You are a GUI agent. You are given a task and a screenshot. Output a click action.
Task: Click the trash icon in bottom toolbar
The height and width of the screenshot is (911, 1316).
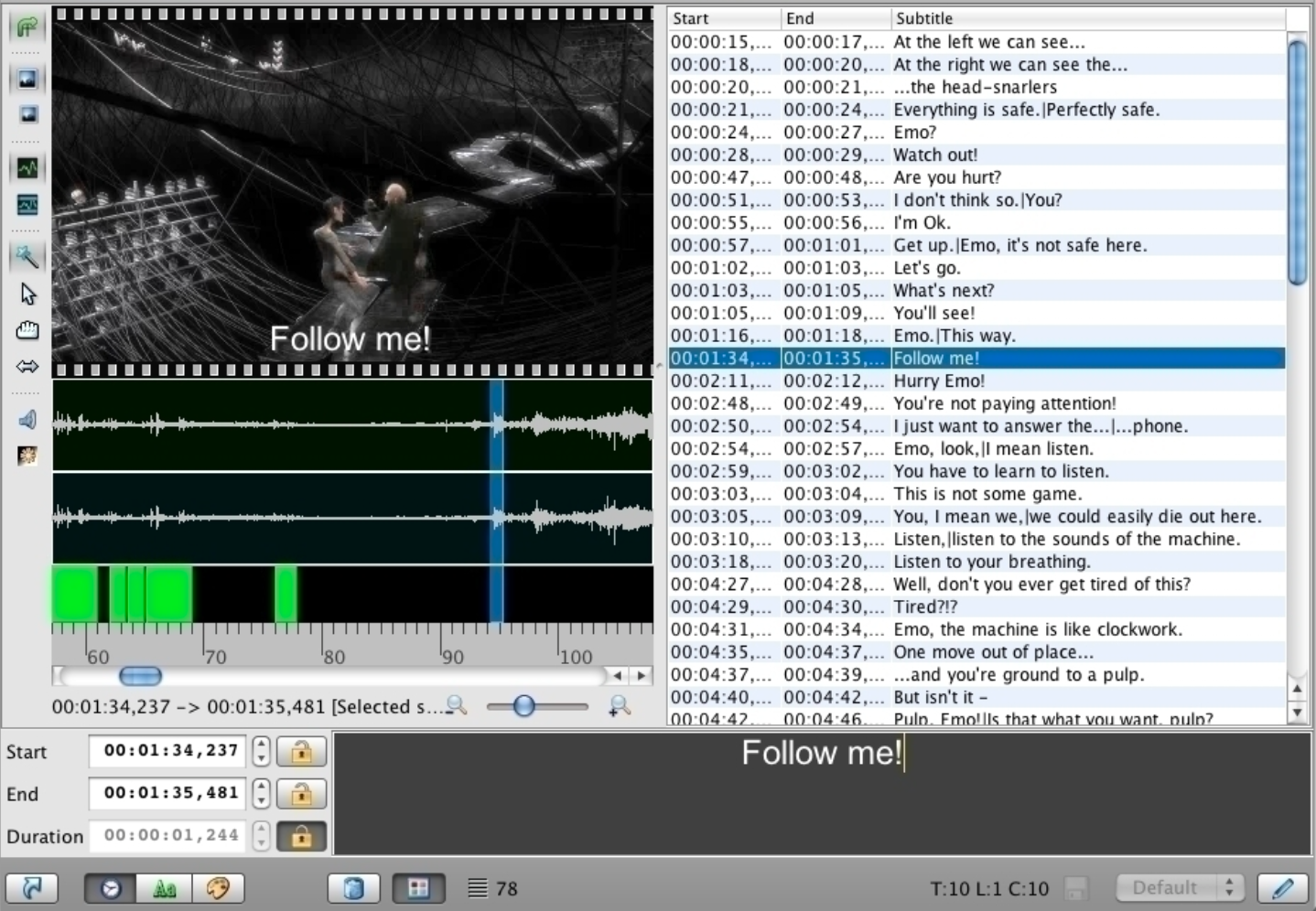click(x=354, y=887)
